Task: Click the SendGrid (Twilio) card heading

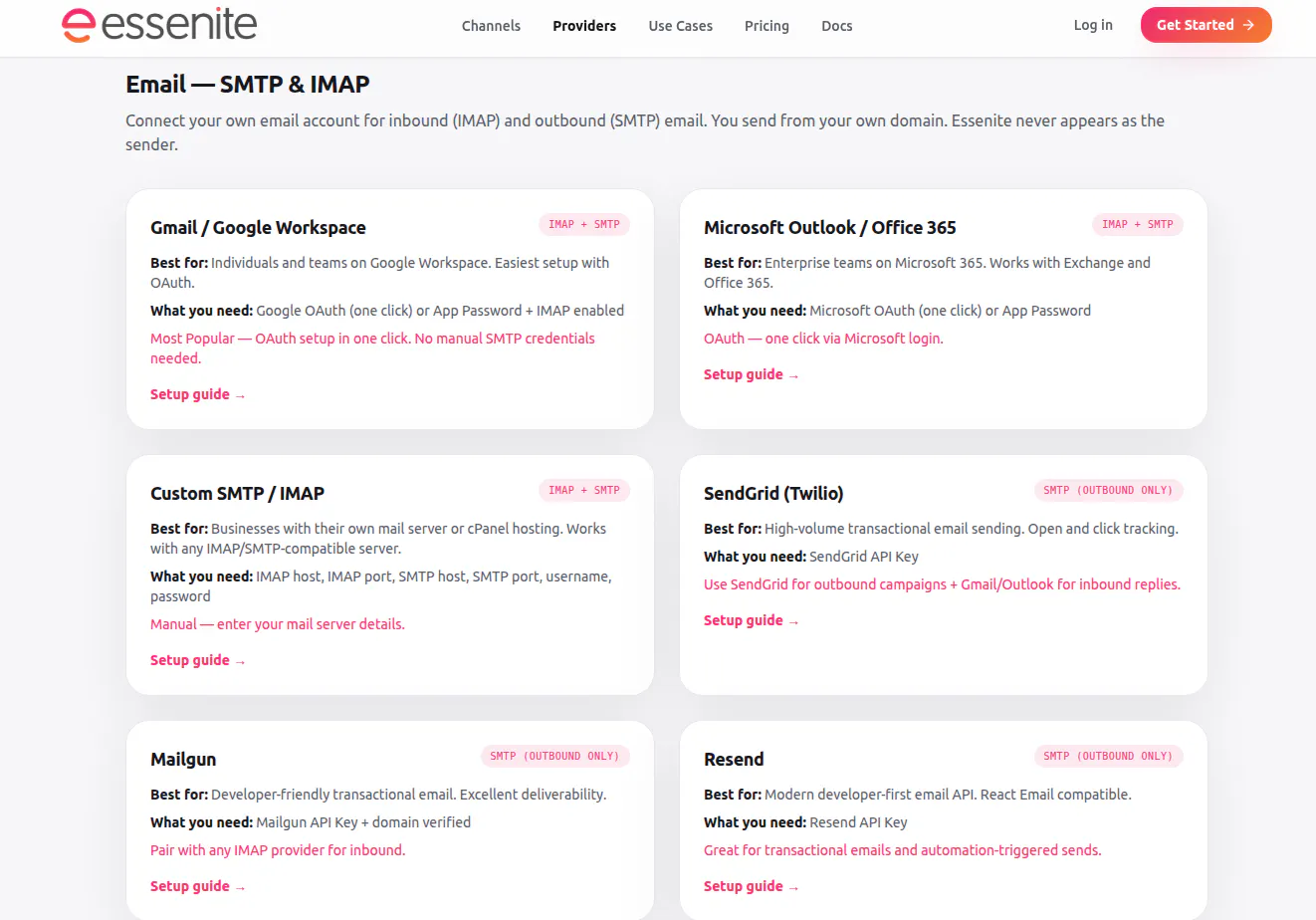Action: pos(773,494)
